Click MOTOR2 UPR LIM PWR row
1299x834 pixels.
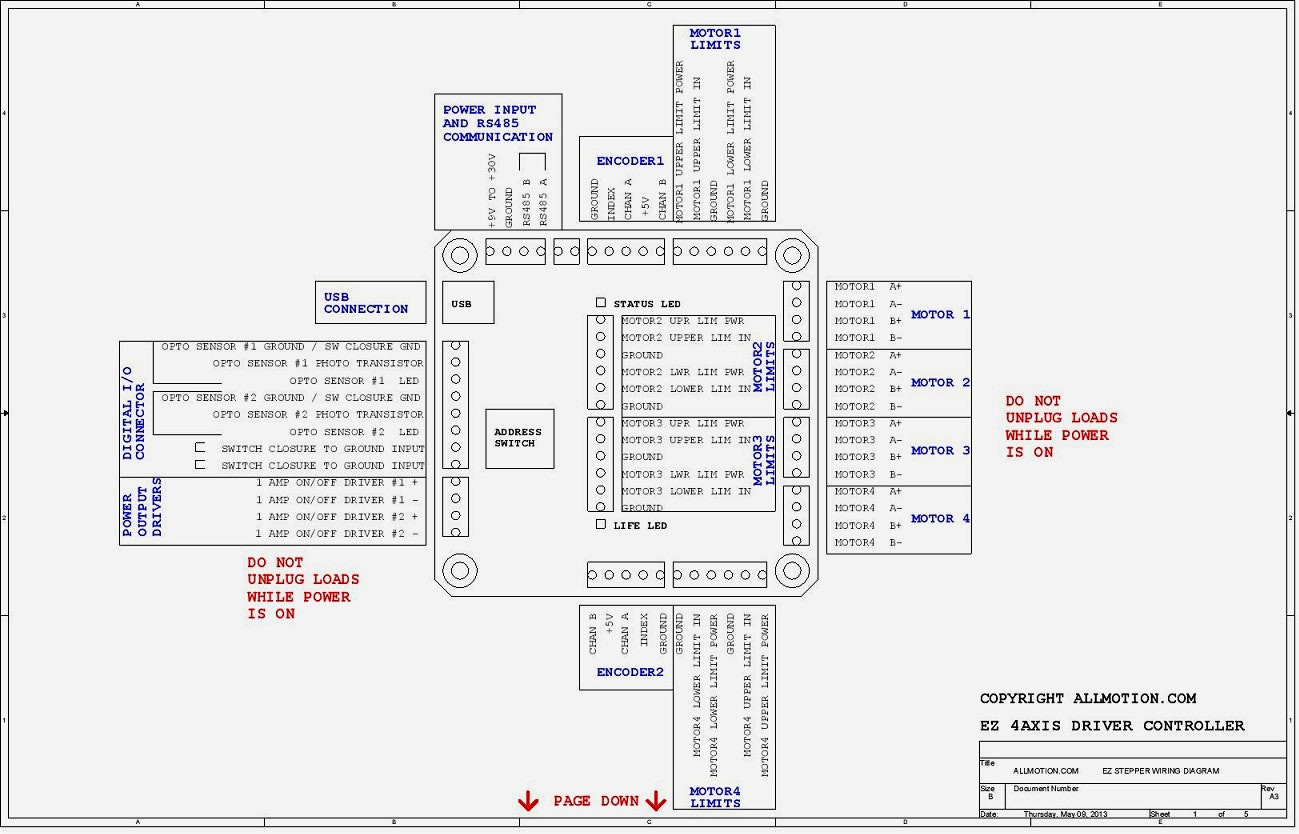(685, 321)
